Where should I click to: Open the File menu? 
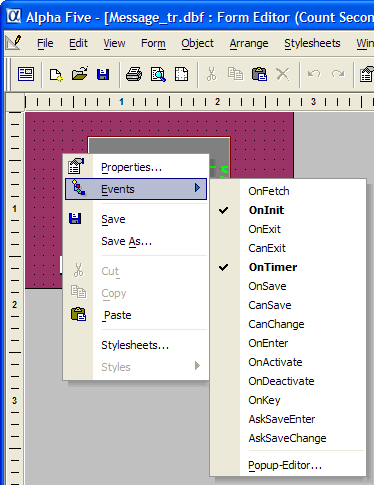point(45,43)
